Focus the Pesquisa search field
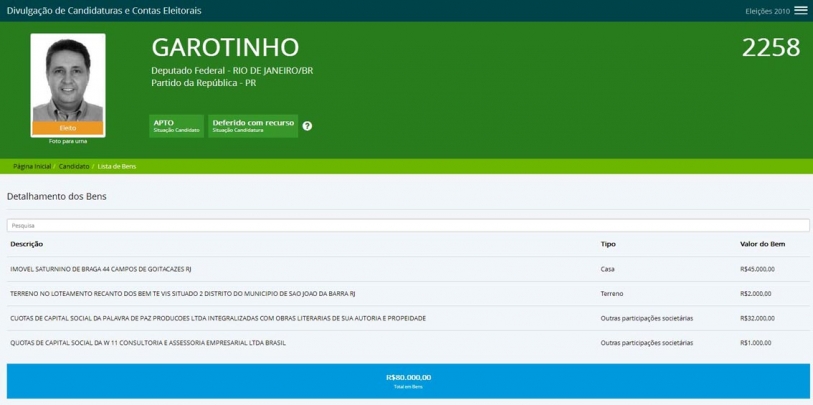 pos(406,225)
